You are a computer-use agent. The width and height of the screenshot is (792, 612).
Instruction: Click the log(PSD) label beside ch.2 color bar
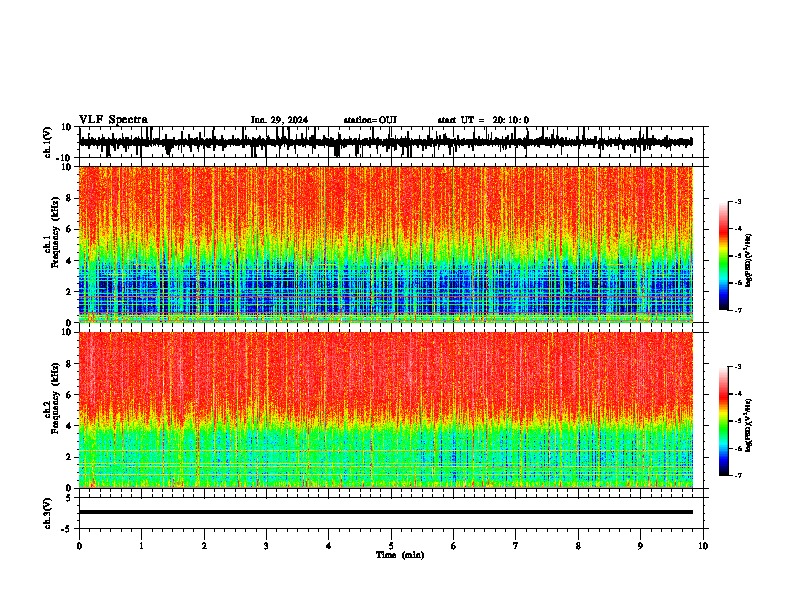[749, 425]
